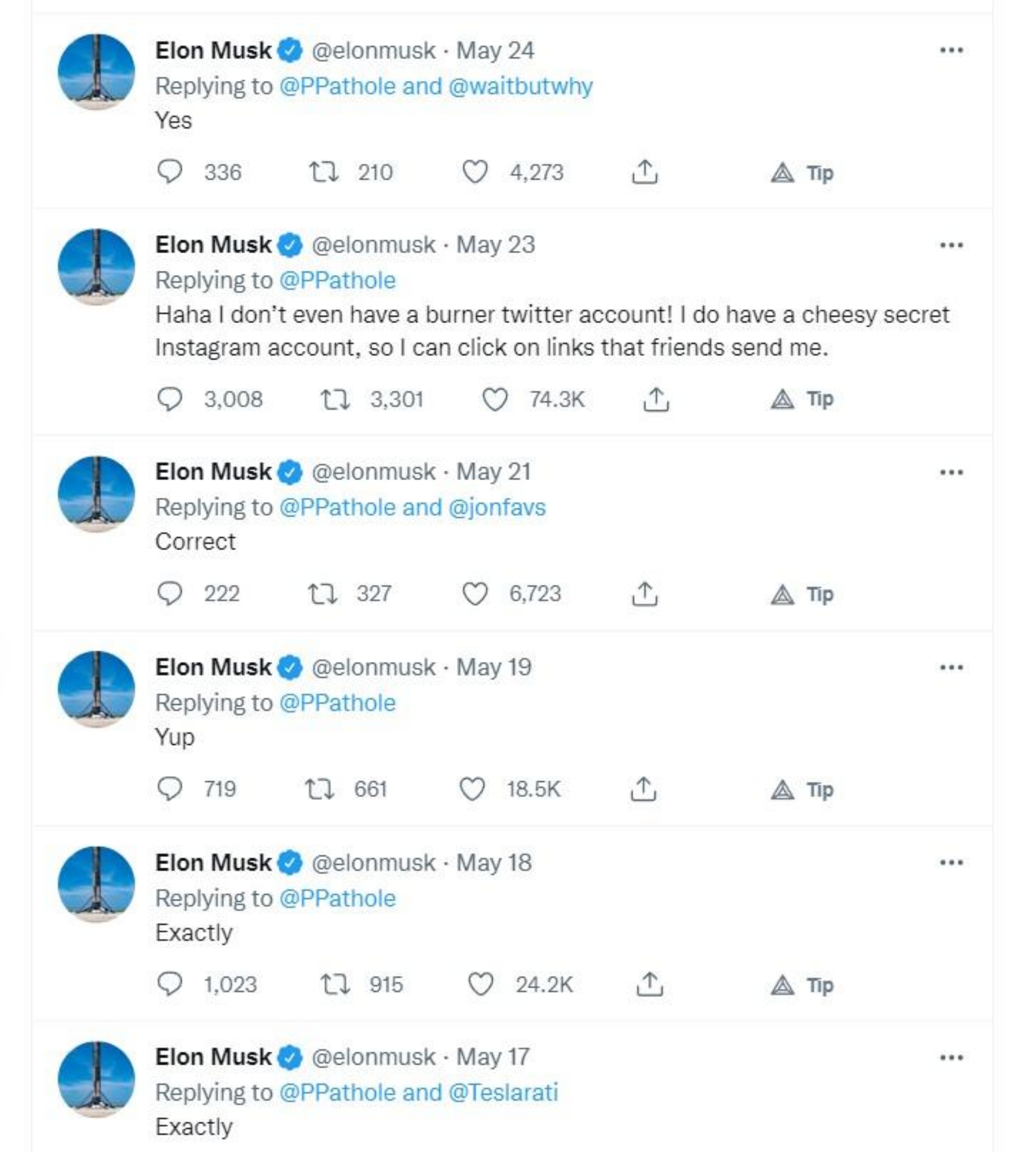The width and height of the screenshot is (1036, 1152).
Task: Share the May 21 "Correct" tweet
Action: pyautogui.click(x=645, y=593)
